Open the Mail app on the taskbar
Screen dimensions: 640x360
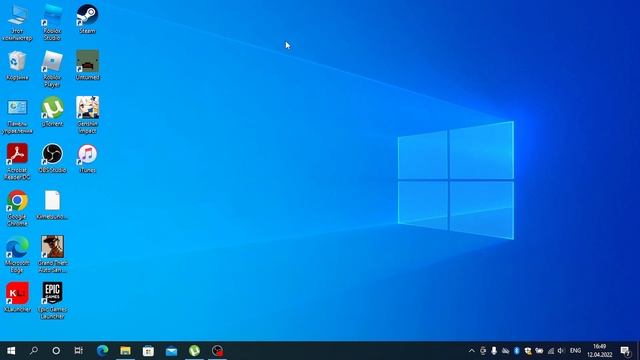pyautogui.click(x=171, y=351)
